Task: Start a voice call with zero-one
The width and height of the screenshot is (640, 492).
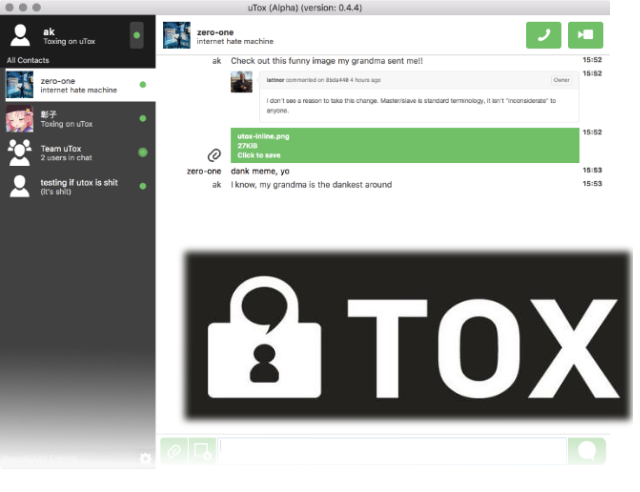Action: tap(543, 35)
